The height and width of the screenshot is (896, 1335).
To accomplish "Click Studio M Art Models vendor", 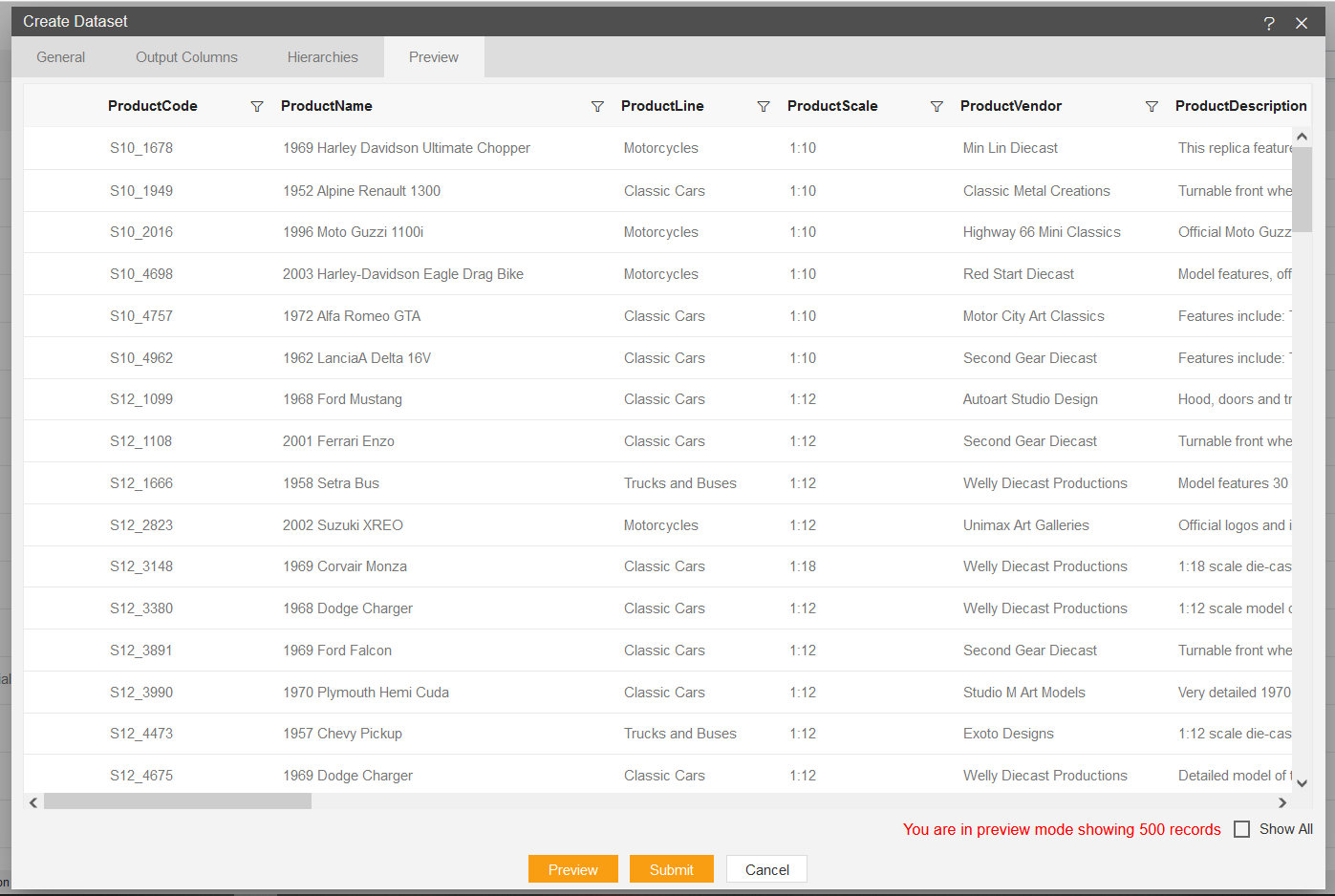I will [1024, 693].
